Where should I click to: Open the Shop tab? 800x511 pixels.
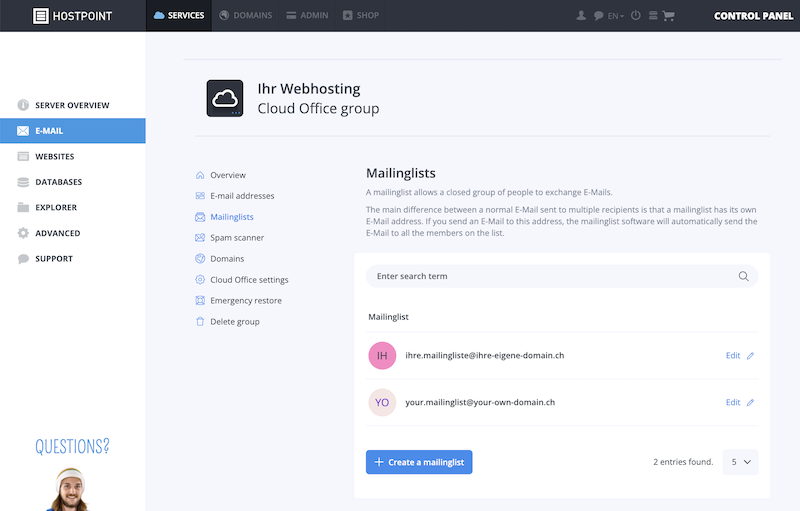361,15
